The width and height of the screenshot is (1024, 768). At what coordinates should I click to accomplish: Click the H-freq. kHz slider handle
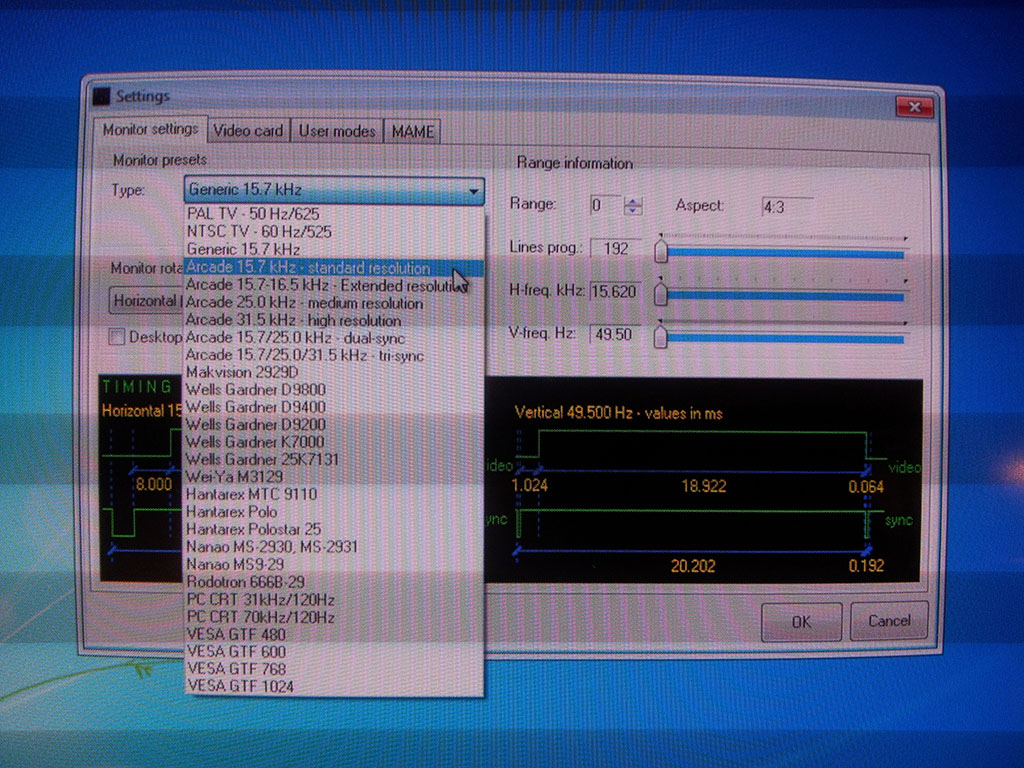pos(661,294)
